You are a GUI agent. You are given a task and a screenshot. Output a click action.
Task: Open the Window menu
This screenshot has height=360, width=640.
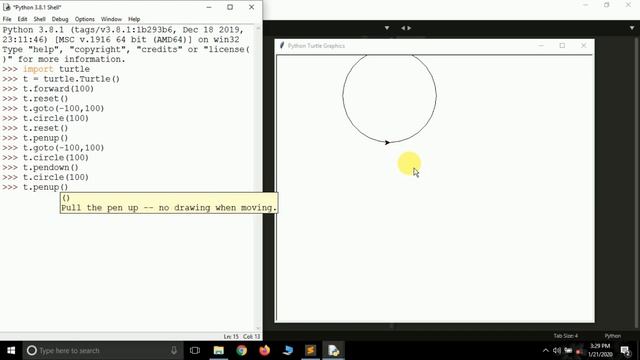pos(111,19)
